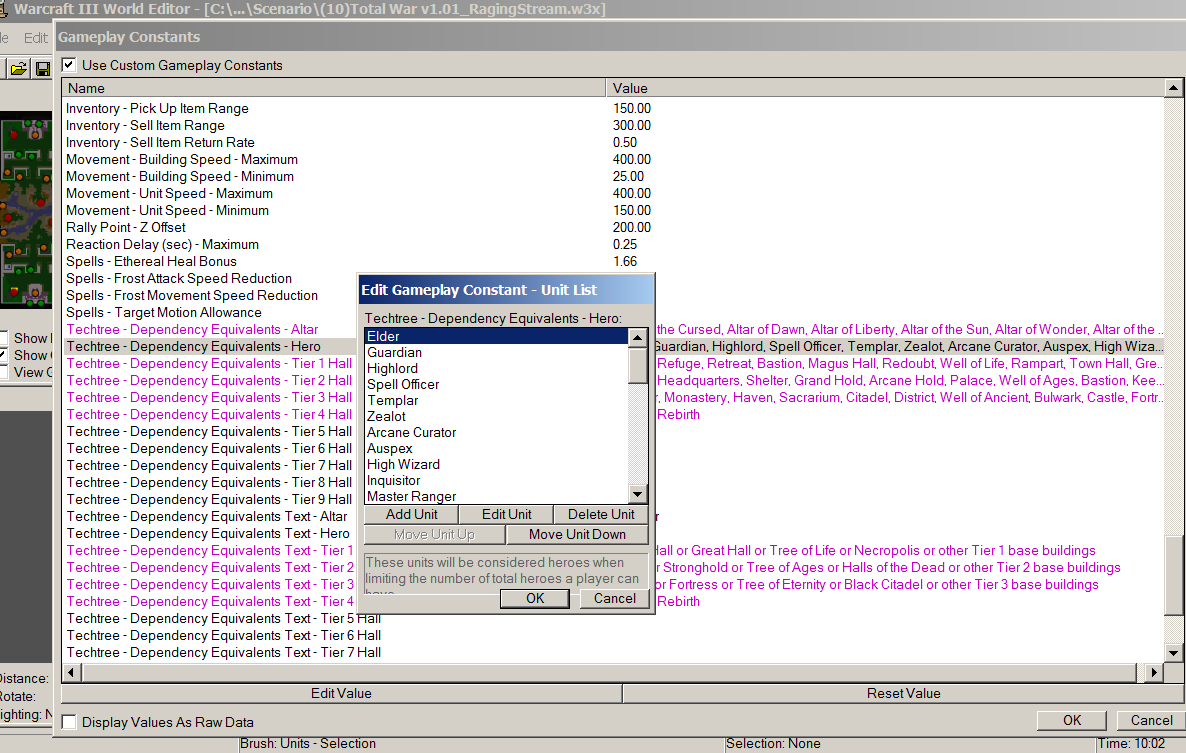The image size is (1186, 753).
Task: Click the open map folder icon
Action: click(18, 69)
